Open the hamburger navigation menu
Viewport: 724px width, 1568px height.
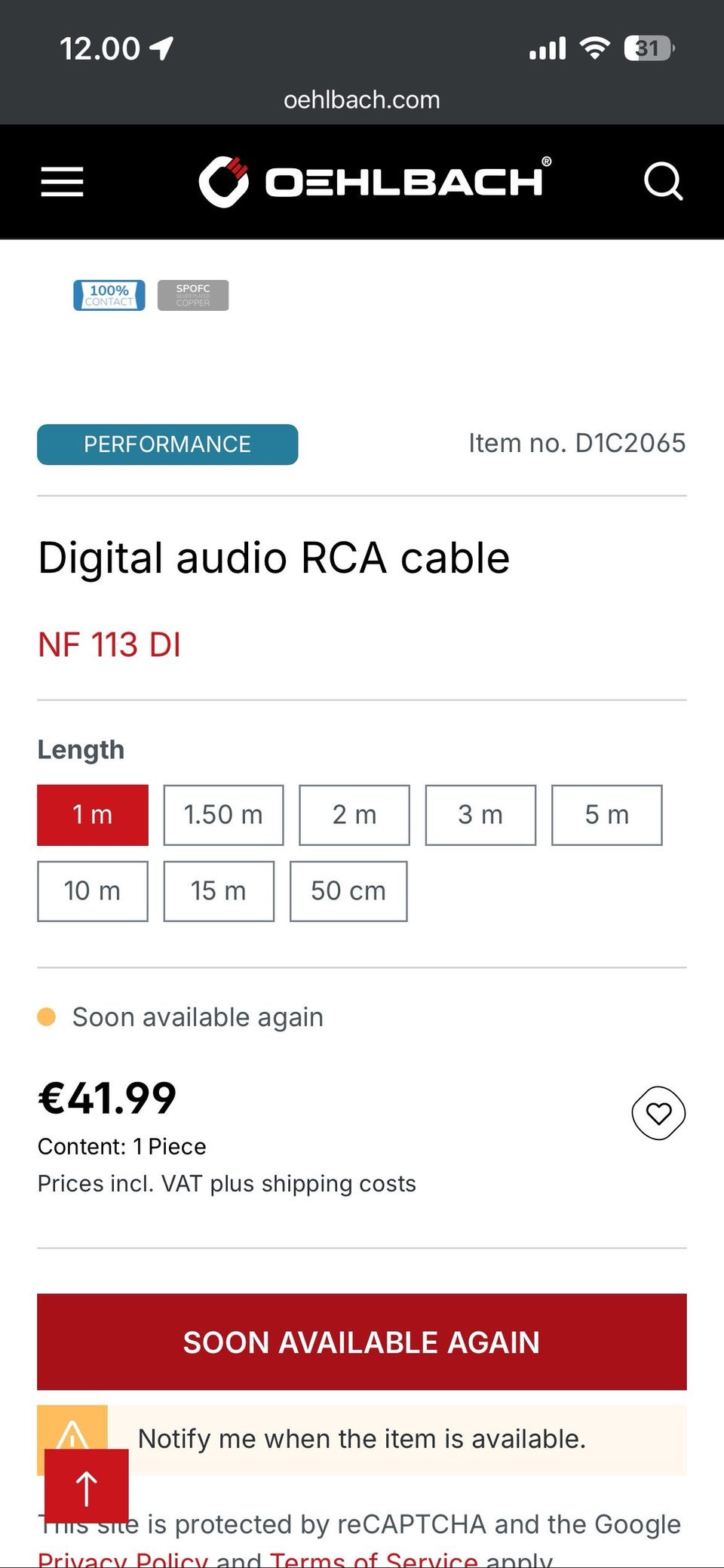coord(62,182)
